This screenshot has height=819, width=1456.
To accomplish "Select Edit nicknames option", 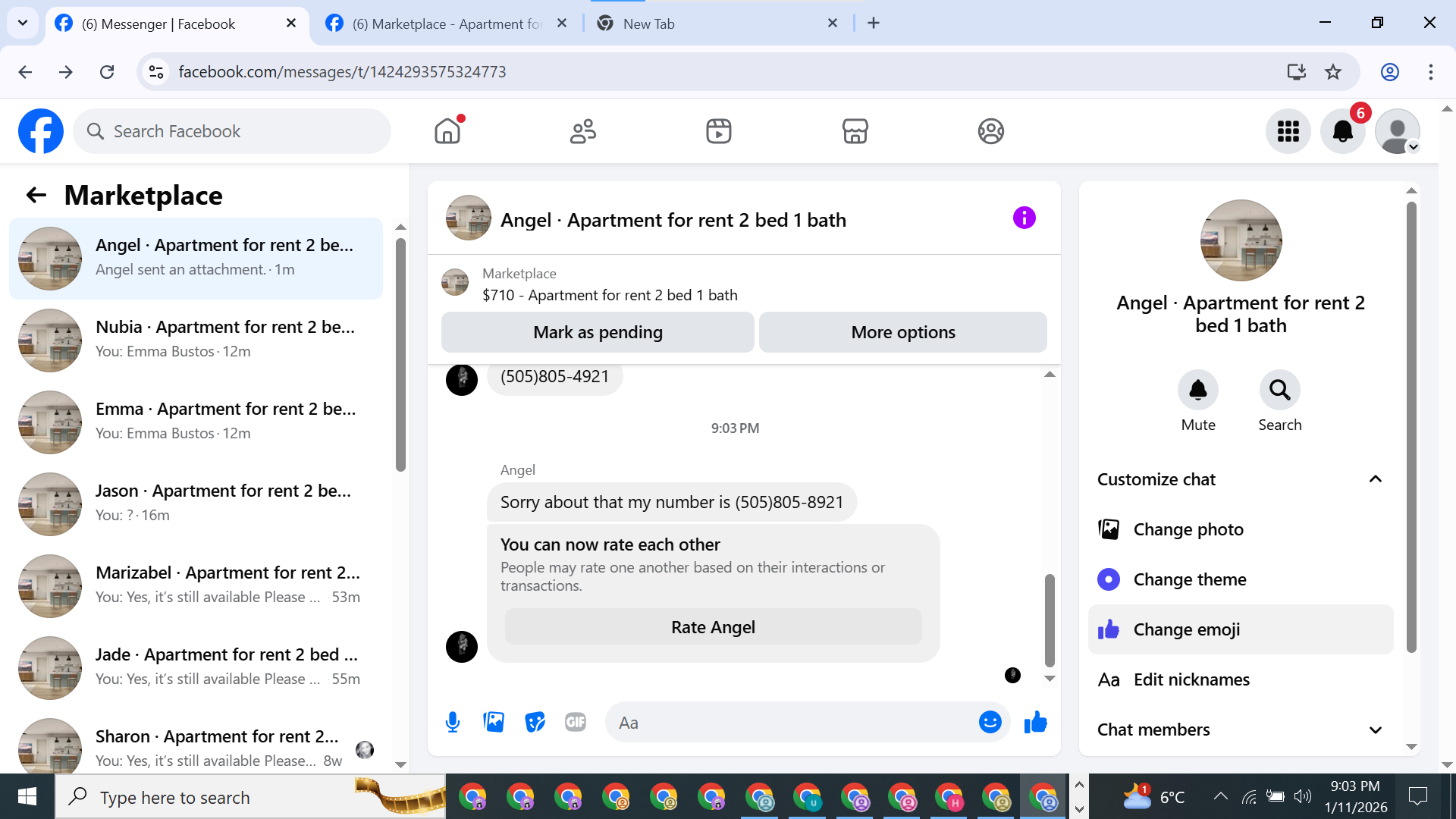I will (x=1241, y=679).
